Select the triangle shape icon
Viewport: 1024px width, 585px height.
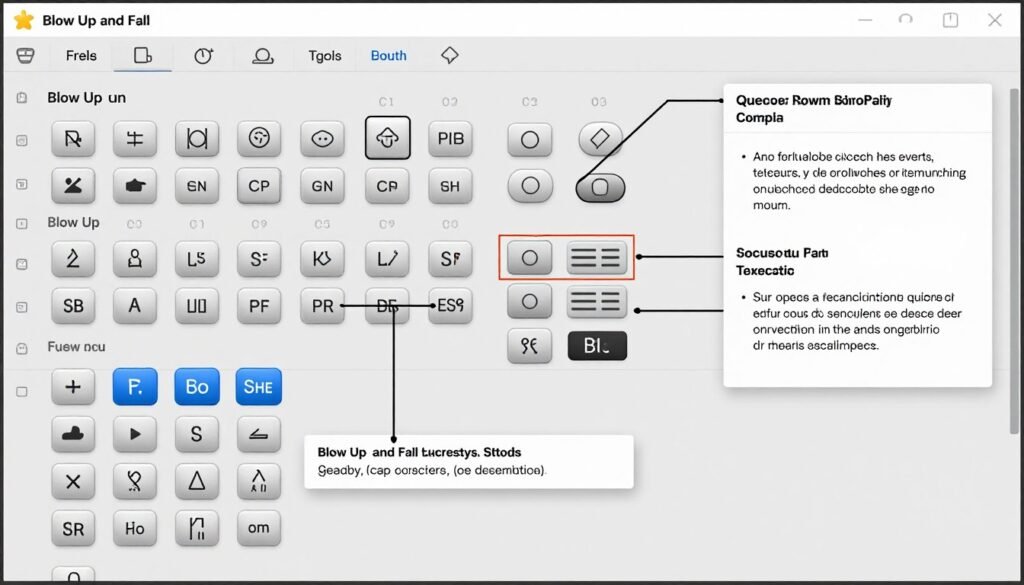(197, 481)
